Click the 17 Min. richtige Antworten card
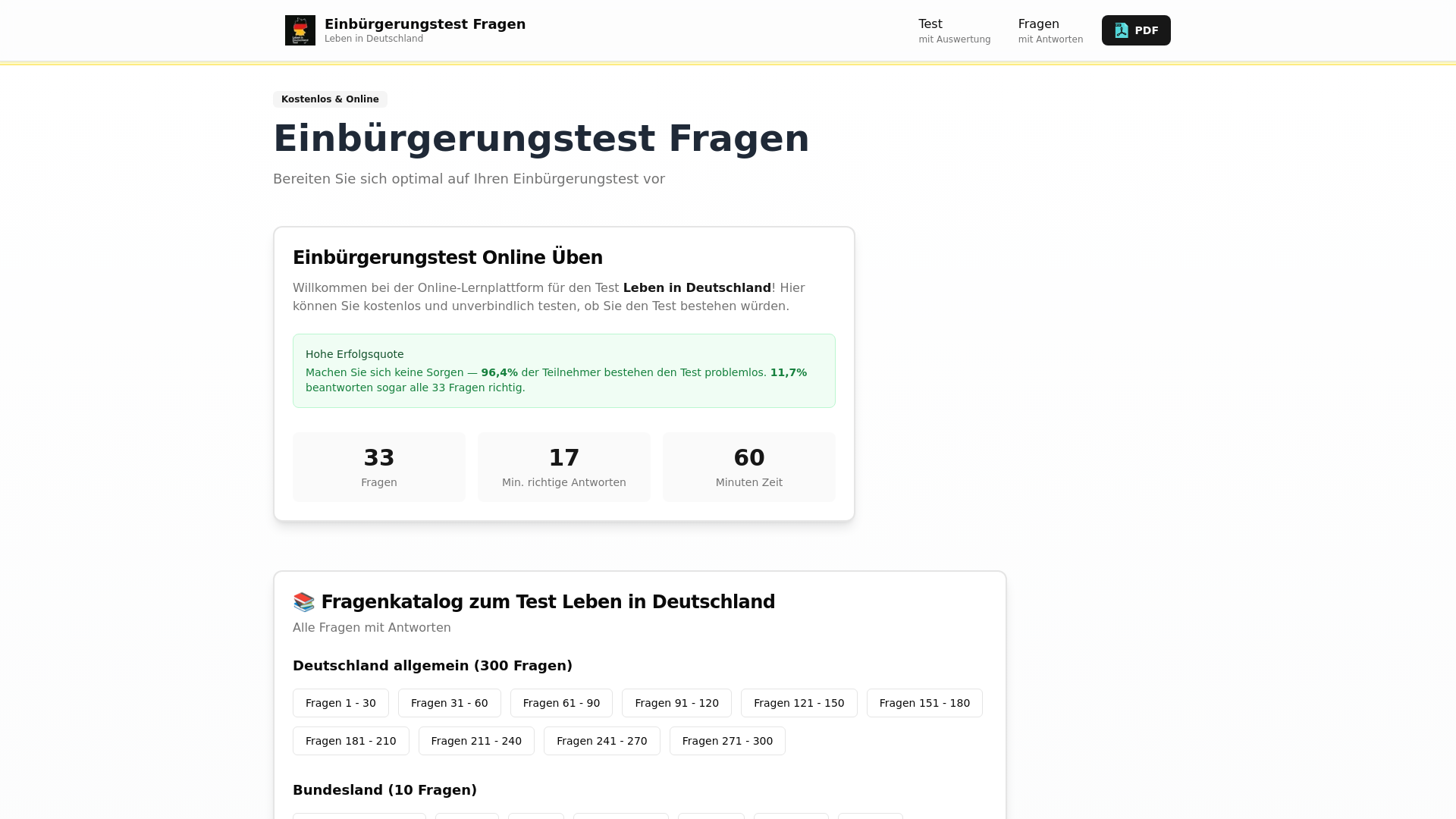Screen dimensions: 1456x819 pos(564,467)
